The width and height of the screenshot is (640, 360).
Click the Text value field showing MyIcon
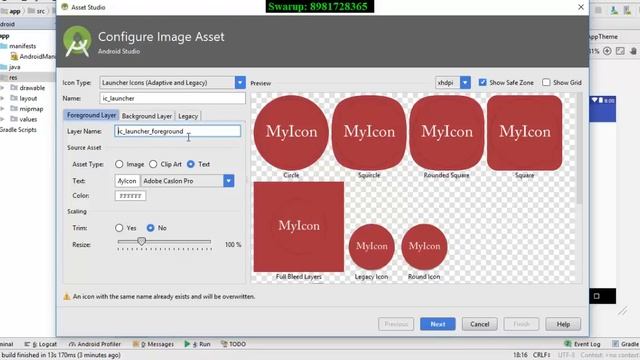127,181
